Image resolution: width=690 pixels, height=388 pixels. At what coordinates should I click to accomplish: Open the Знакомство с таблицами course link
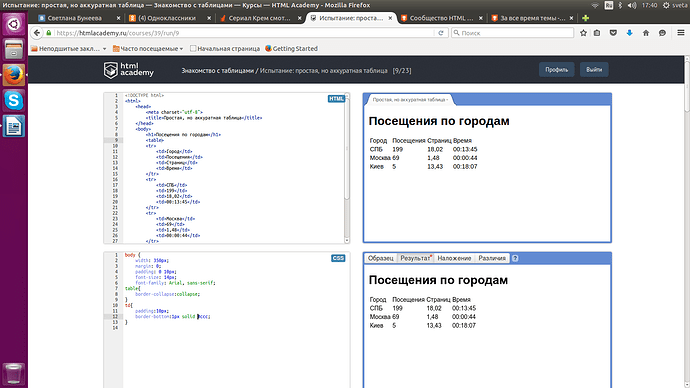coord(218,70)
